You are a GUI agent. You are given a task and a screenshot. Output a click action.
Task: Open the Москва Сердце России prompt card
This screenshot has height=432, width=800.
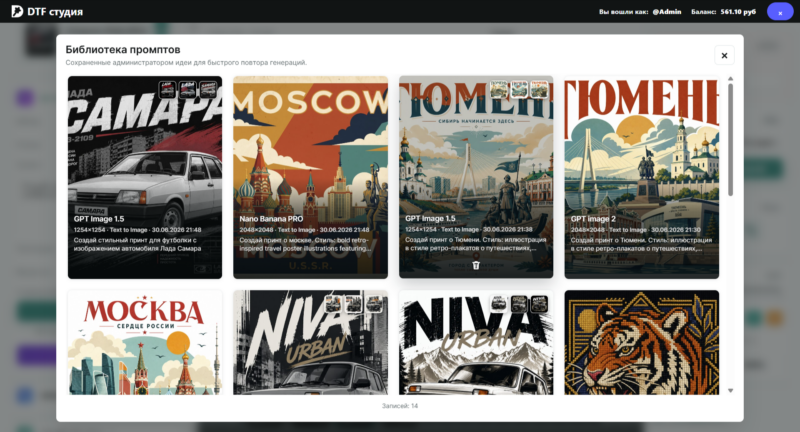[145, 343]
